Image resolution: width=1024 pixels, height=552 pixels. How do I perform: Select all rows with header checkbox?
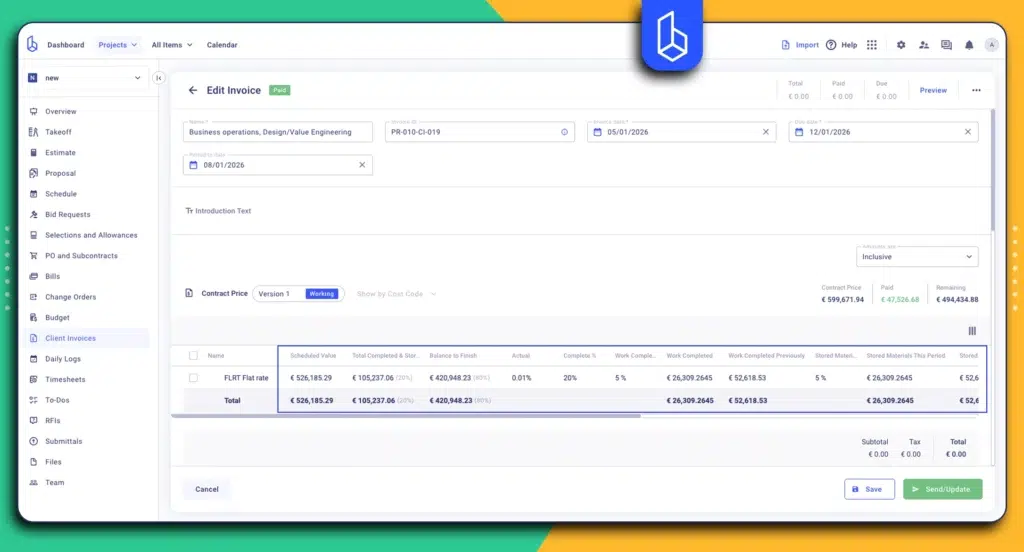pos(193,355)
